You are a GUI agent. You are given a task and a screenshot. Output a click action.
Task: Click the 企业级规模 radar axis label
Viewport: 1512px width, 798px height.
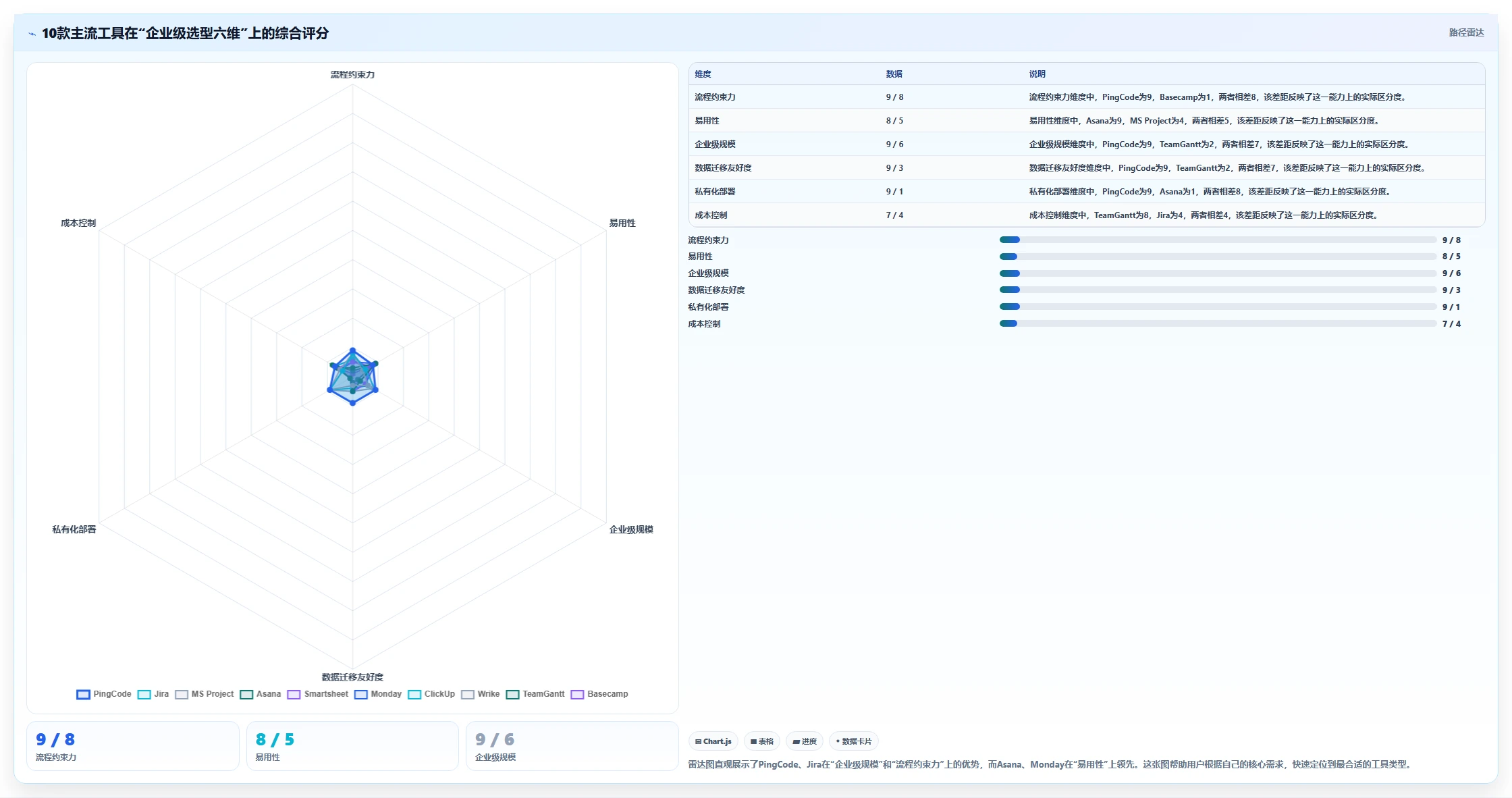pos(631,529)
